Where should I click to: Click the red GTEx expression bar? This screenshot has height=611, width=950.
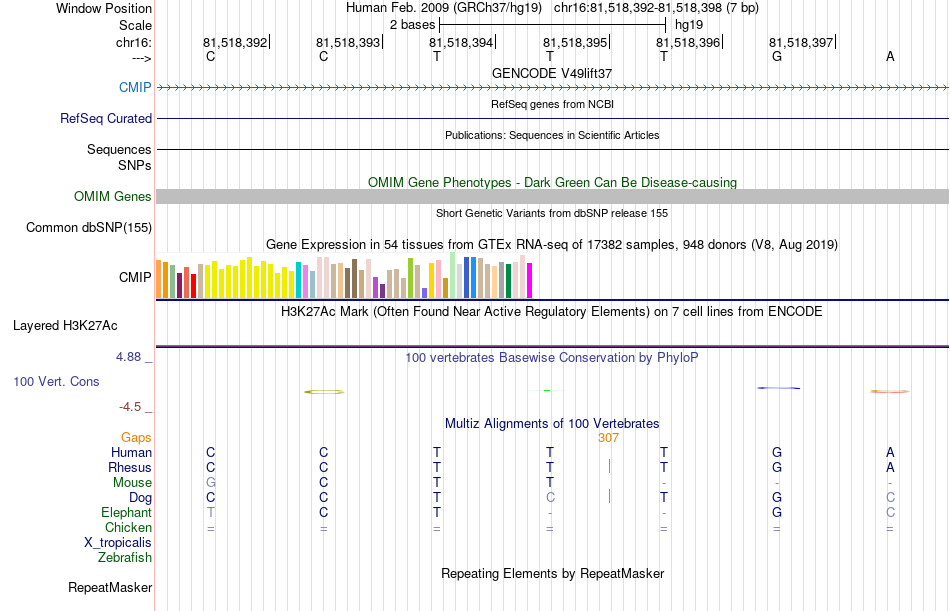tap(193, 286)
